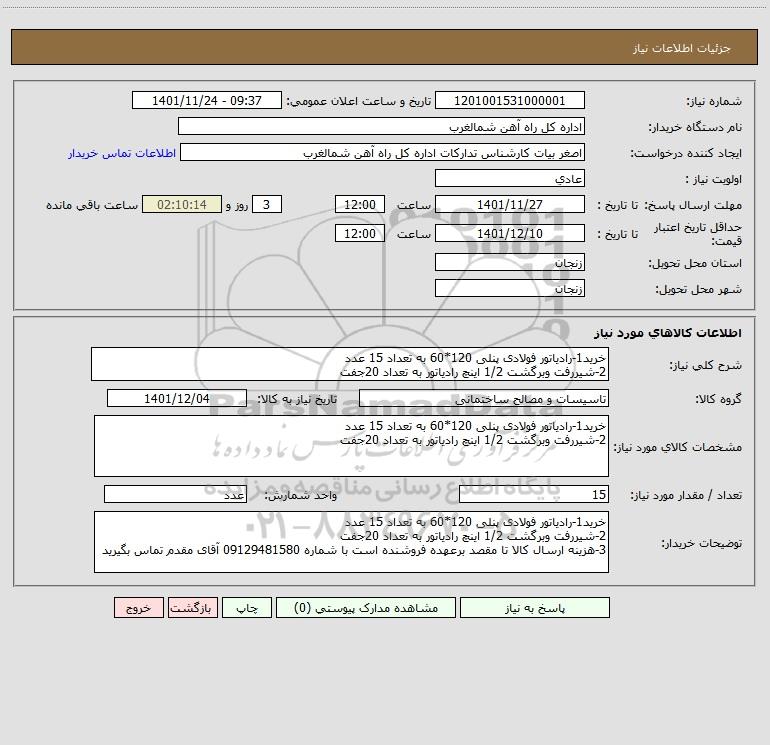Image resolution: width=770 pixels, height=745 pixels.
Task: Click the need date field 1401/12/04
Action: coord(177,399)
